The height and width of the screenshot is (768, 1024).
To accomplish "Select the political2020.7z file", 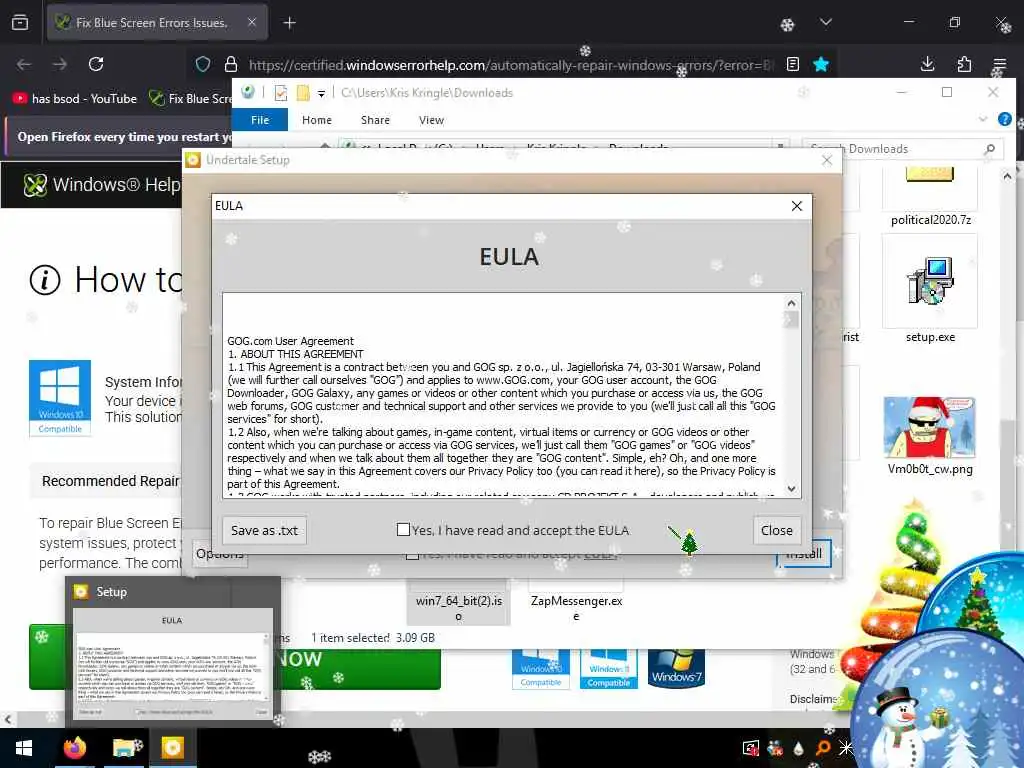I will (930, 195).
